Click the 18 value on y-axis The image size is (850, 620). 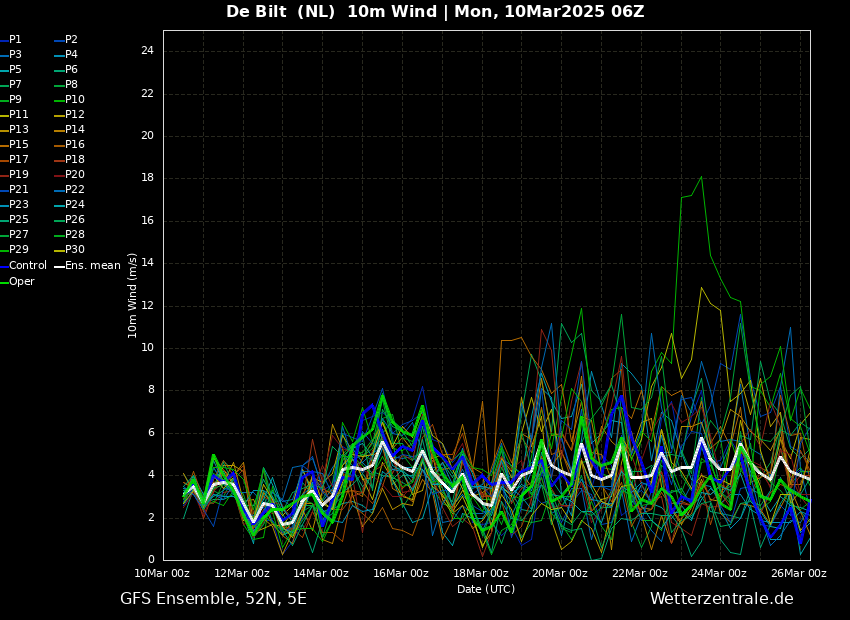pyautogui.click(x=147, y=178)
